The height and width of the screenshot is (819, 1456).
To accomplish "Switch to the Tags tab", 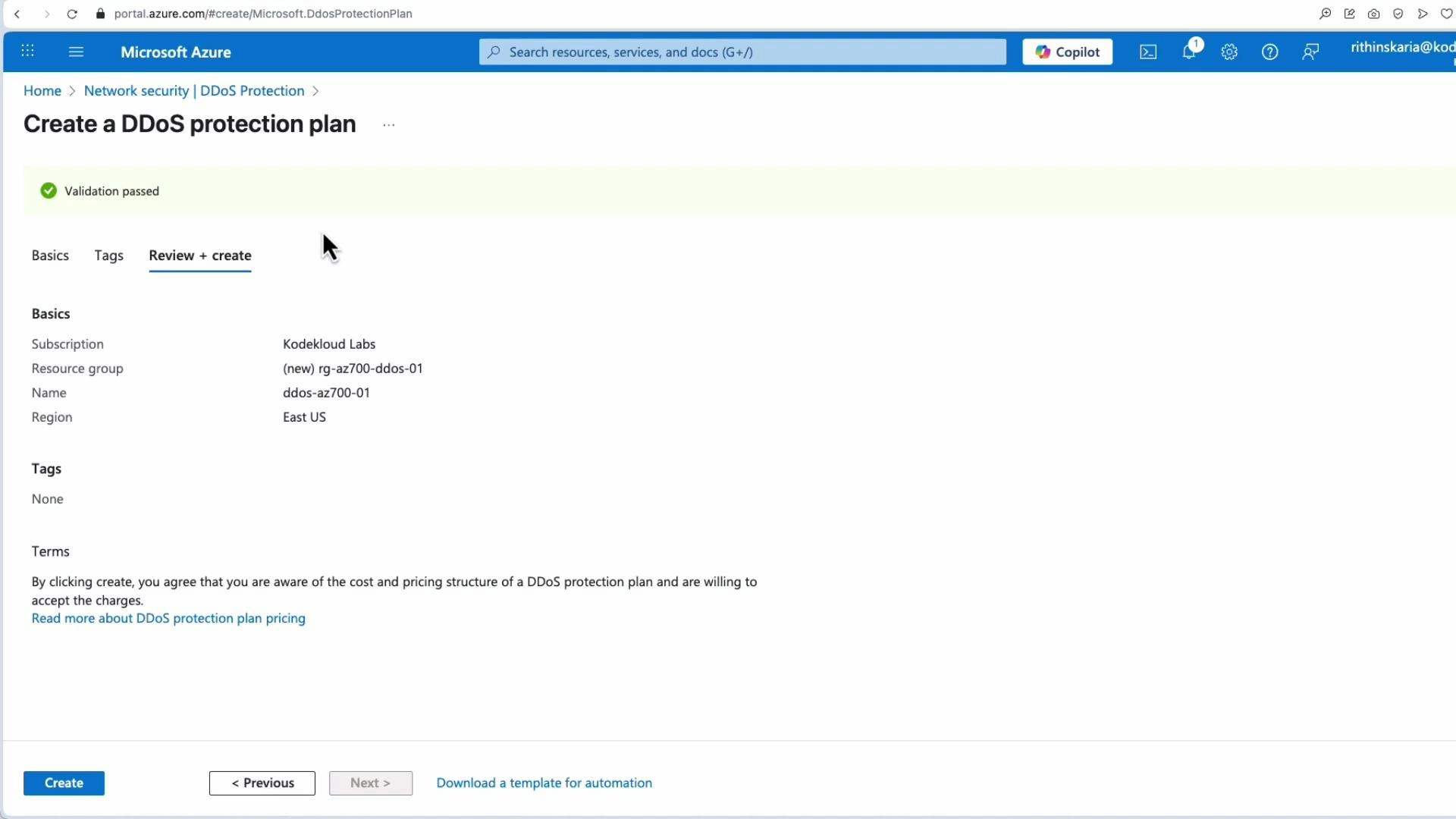I will (x=108, y=256).
